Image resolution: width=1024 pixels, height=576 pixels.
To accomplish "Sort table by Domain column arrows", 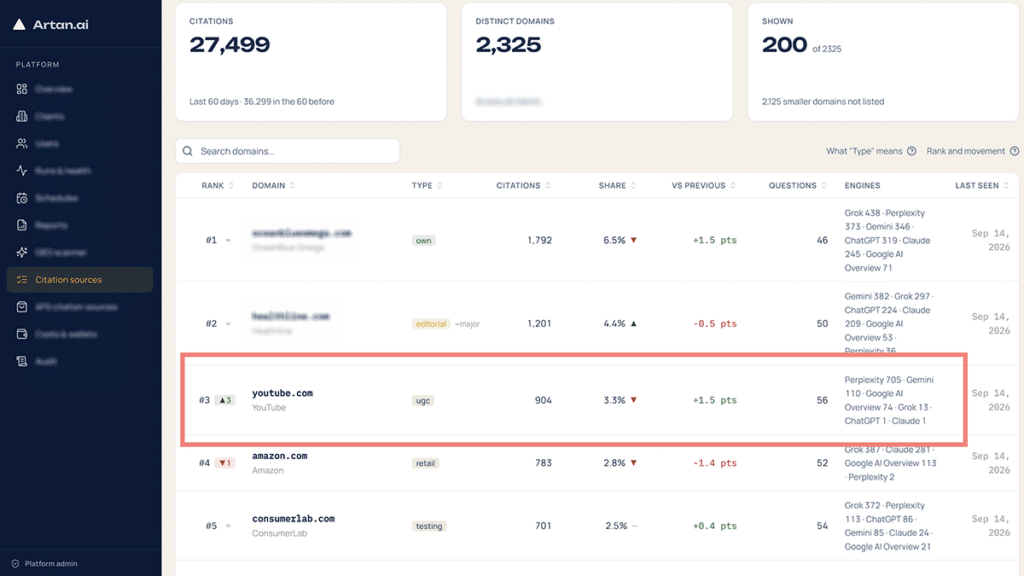I will click(293, 185).
